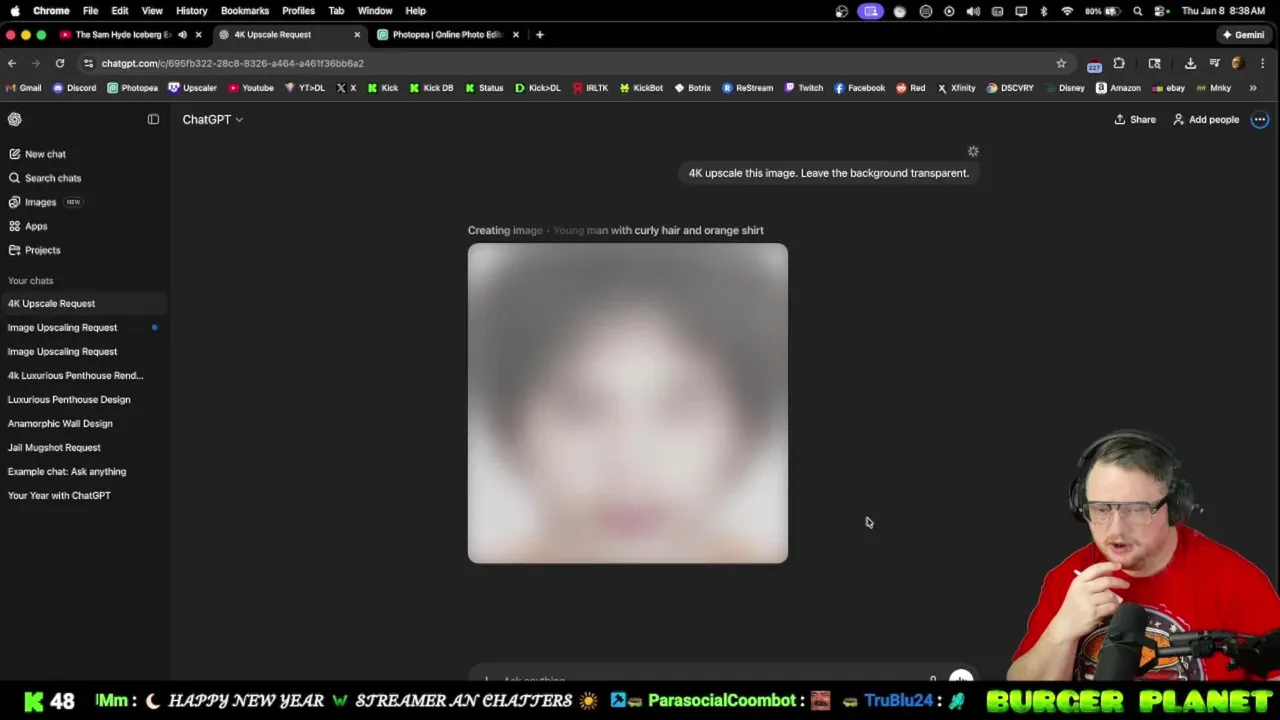Open the Amazon bookmark
The image size is (1280, 720).
(1118, 88)
